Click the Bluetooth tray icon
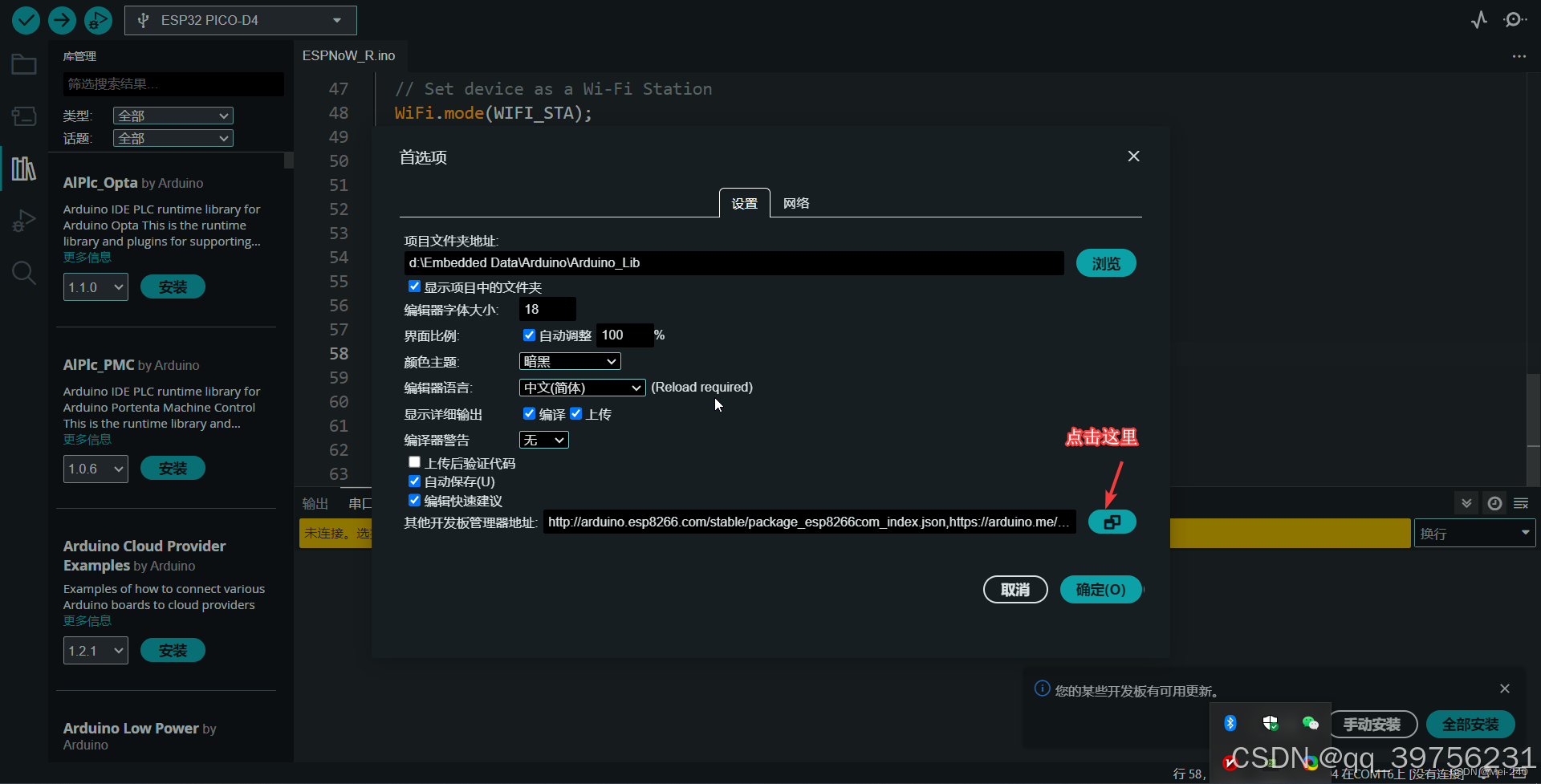Image resolution: width=1541 pixels, height=784 pixels. tap(1230, 723)
